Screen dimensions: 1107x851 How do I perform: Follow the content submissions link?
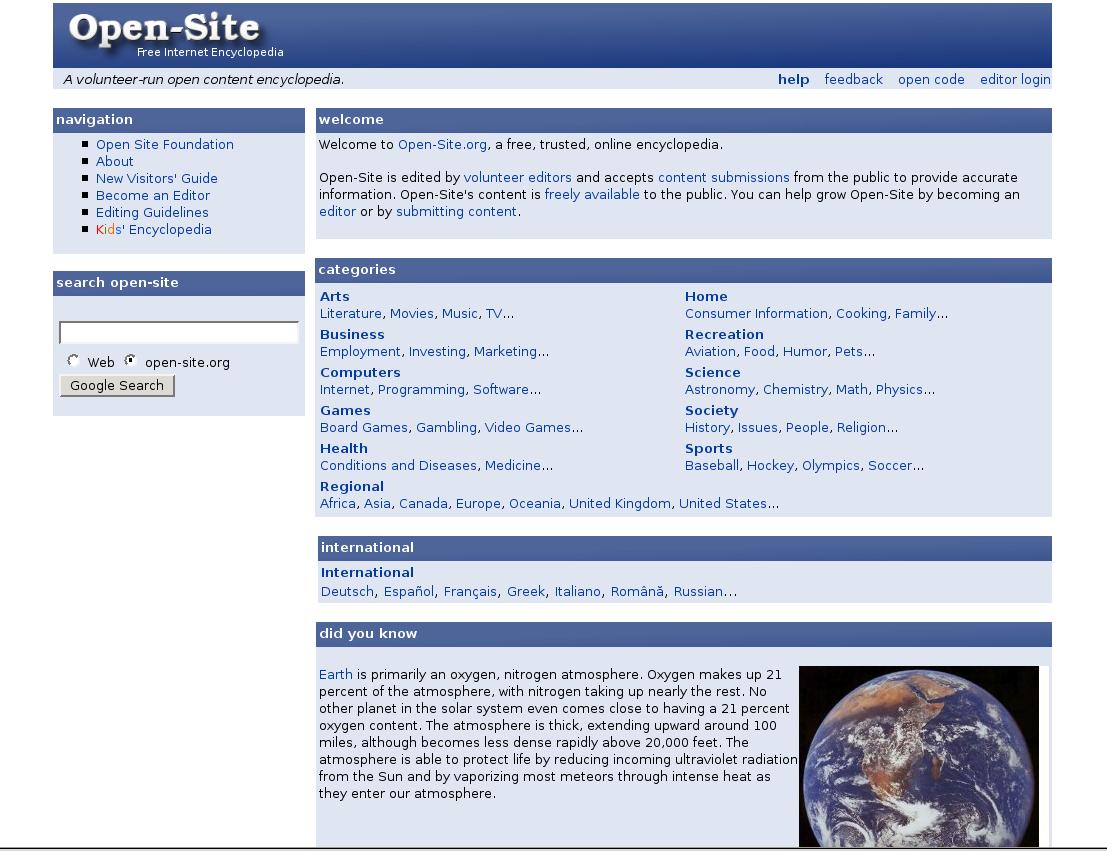click(724, 177)
